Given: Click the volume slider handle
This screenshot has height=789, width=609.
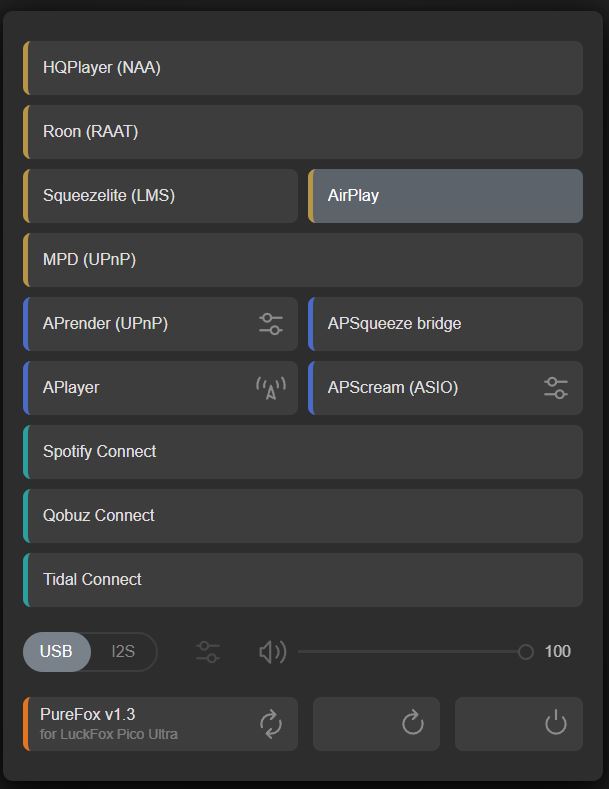Looking at the screenshot, I should coord(525,652).
